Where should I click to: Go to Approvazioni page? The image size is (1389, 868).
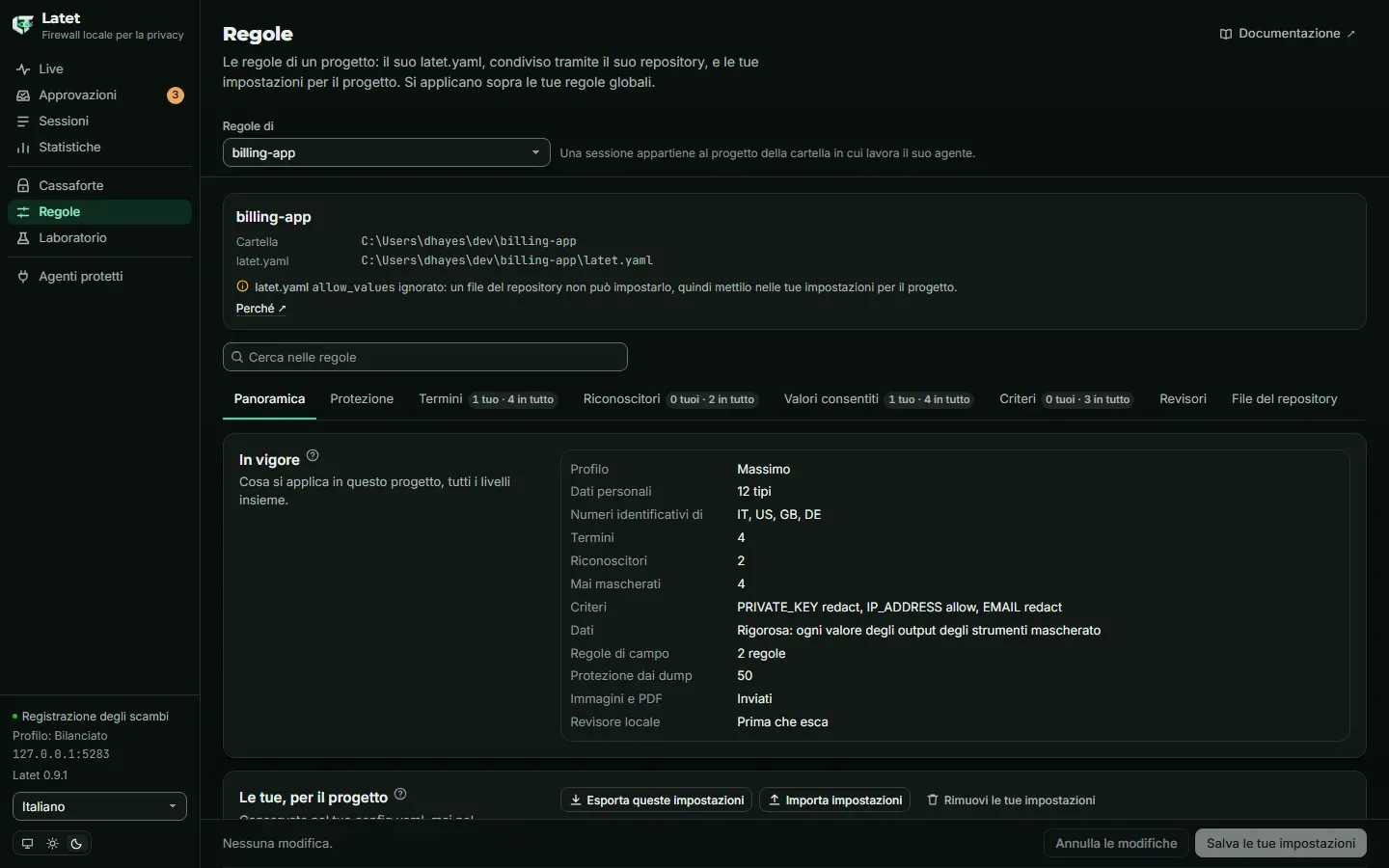tap(99, 95)
